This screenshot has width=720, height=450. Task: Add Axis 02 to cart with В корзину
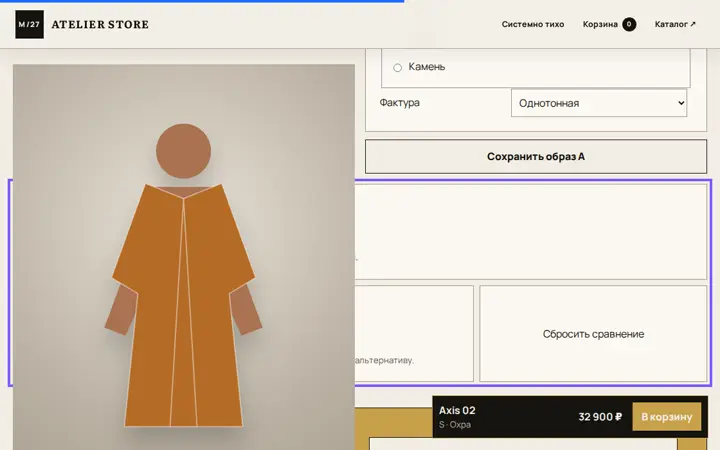(667, 417)
